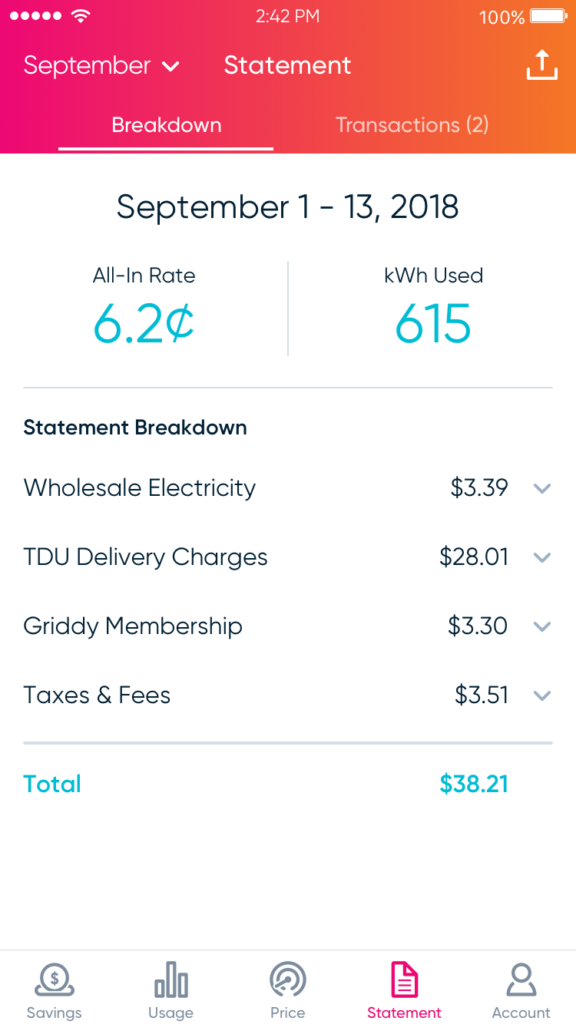576x1024 pixels.
Task: Tap the battery indicator in status bar
Action: point(548,16)
